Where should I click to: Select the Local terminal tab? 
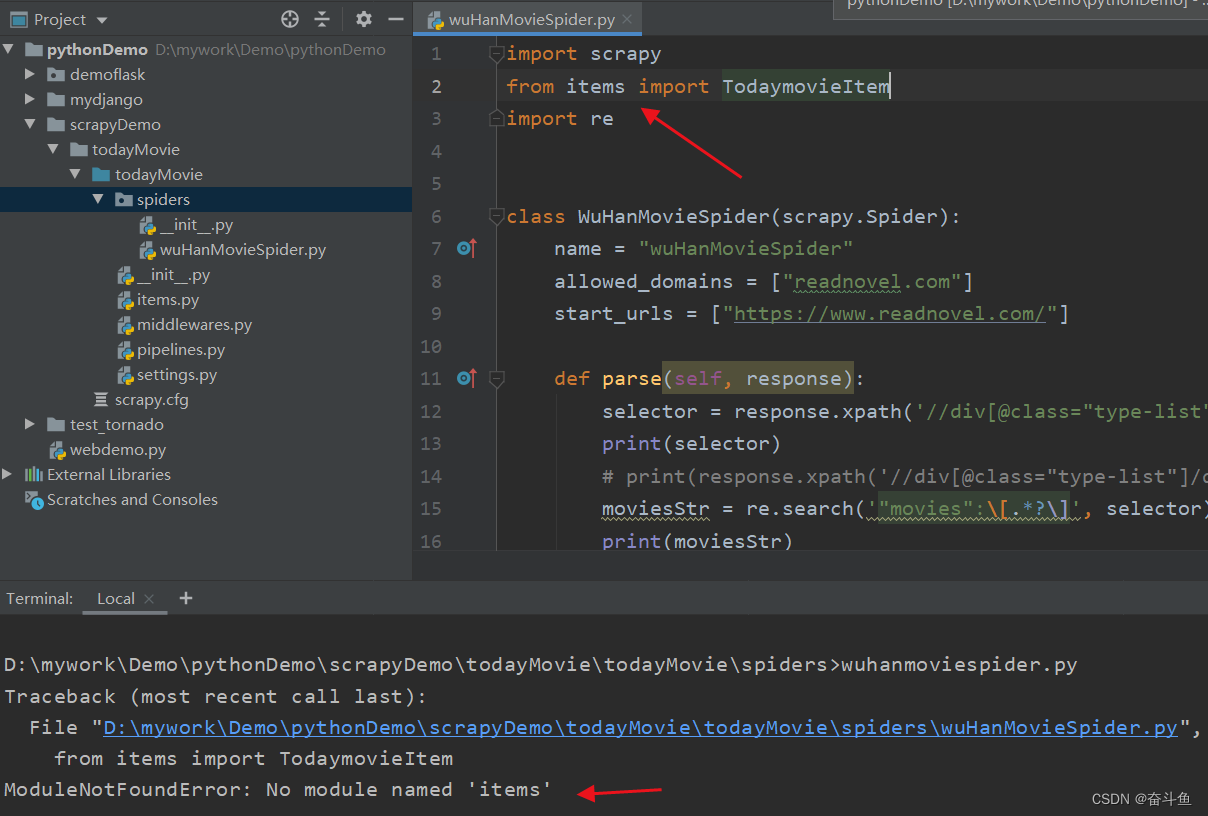tap(116, 598)
